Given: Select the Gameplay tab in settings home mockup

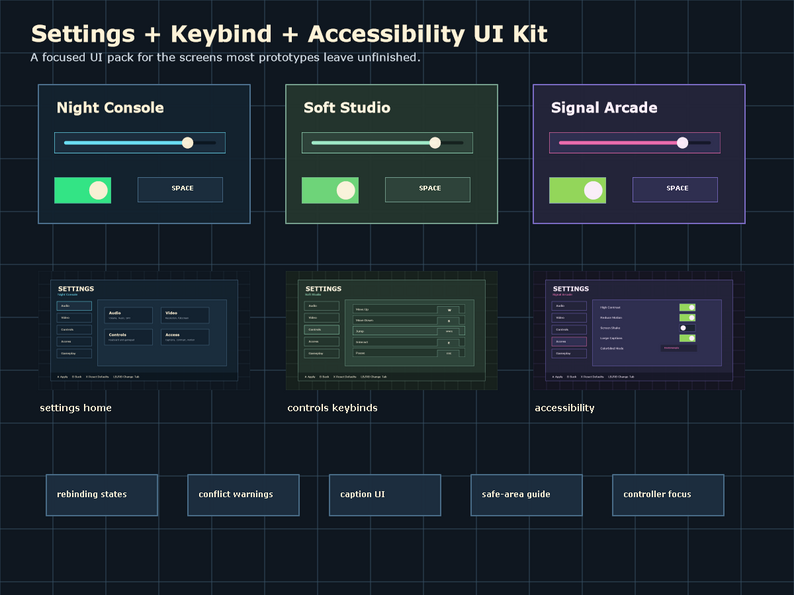Looking at the screenshot, I should (74, 353).
